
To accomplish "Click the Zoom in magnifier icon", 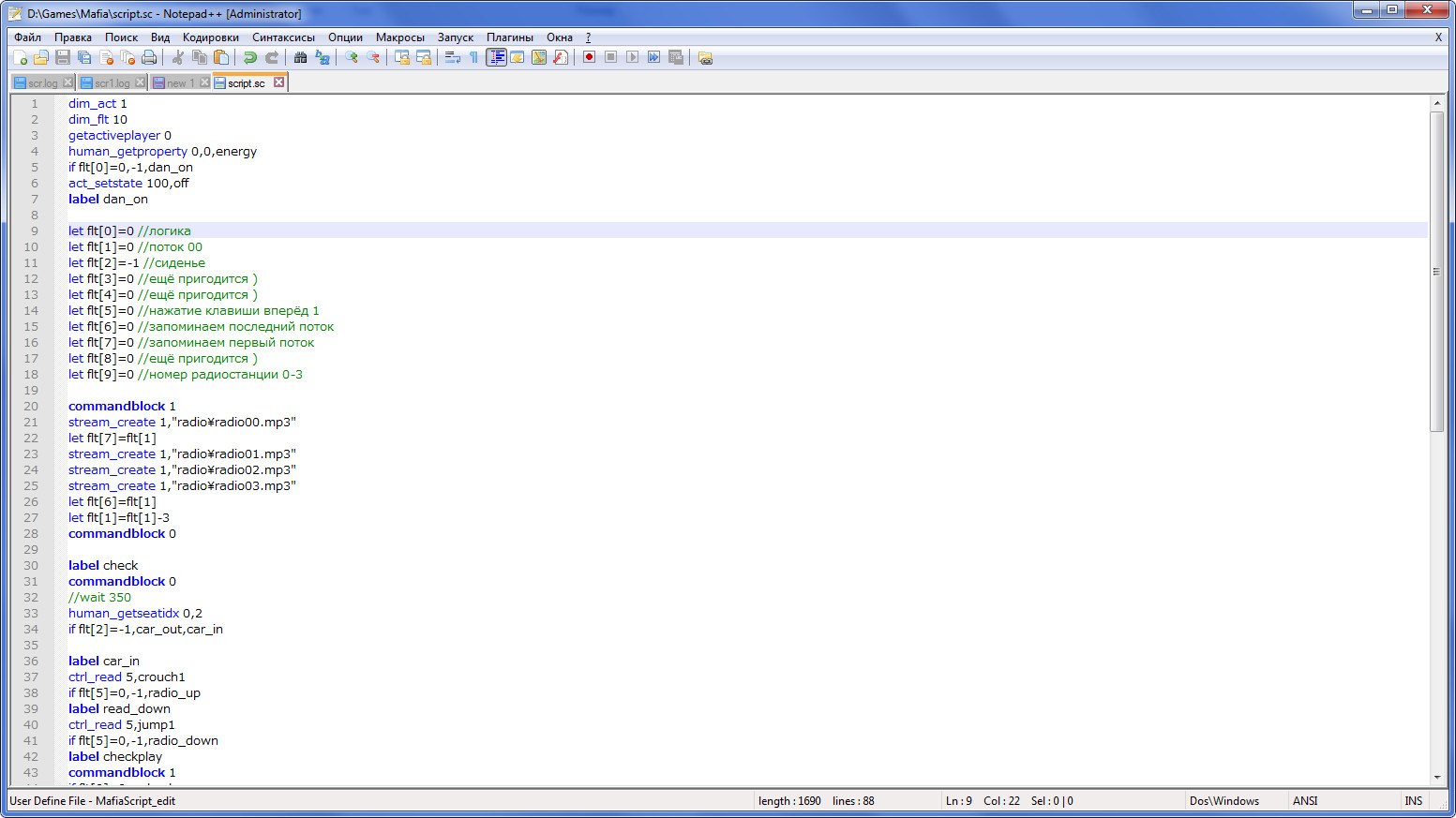I will [352, 58].
